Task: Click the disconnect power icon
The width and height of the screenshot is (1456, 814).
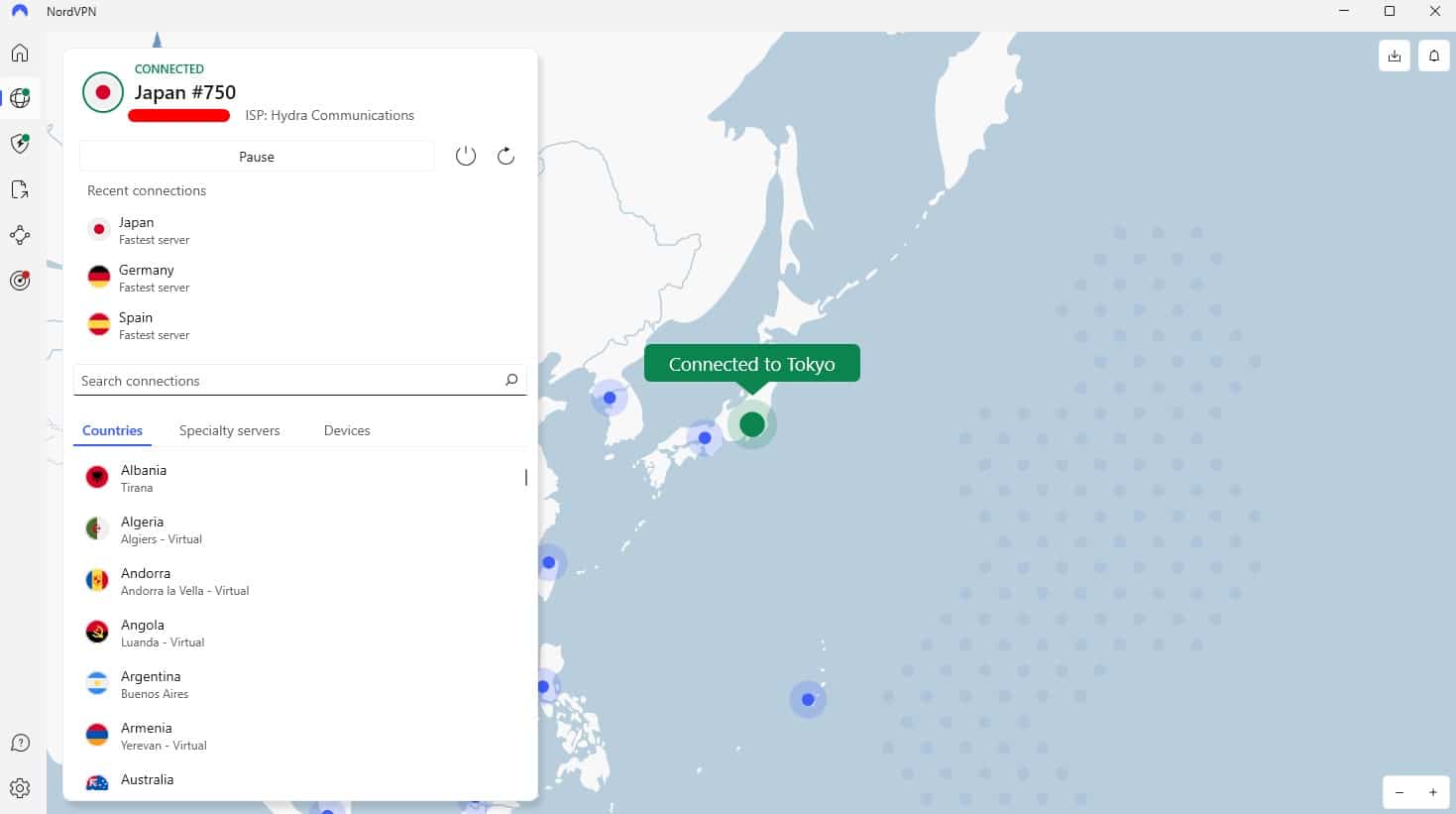Action: (466, 156)
